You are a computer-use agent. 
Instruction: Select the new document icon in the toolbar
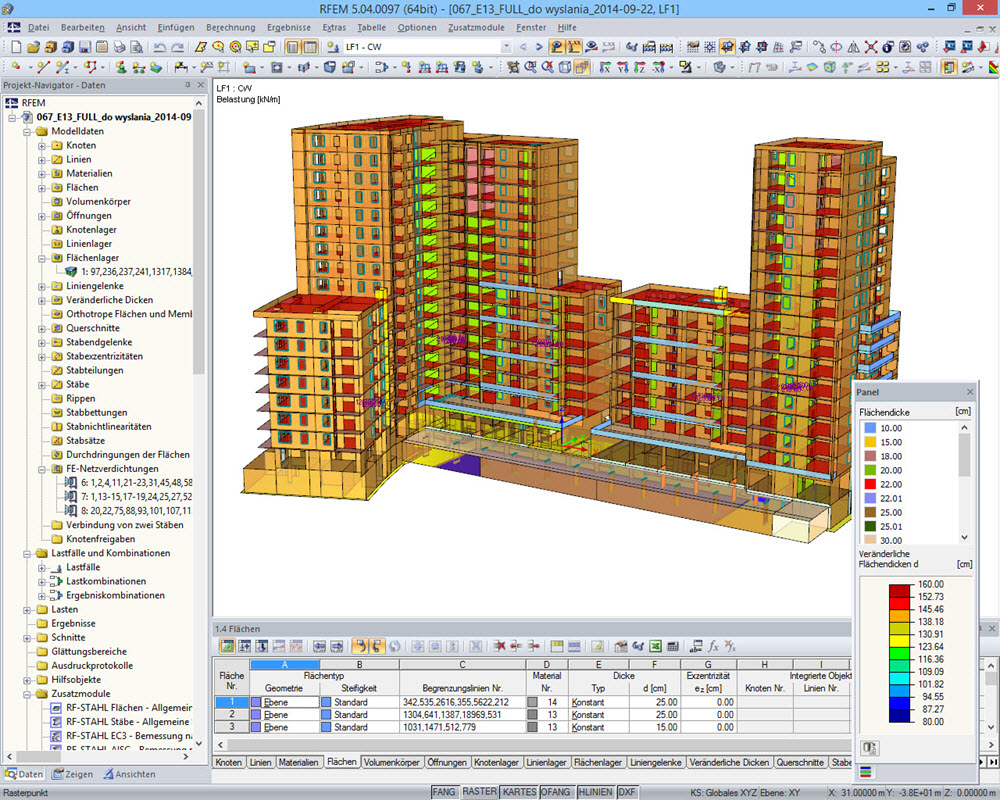14,48
